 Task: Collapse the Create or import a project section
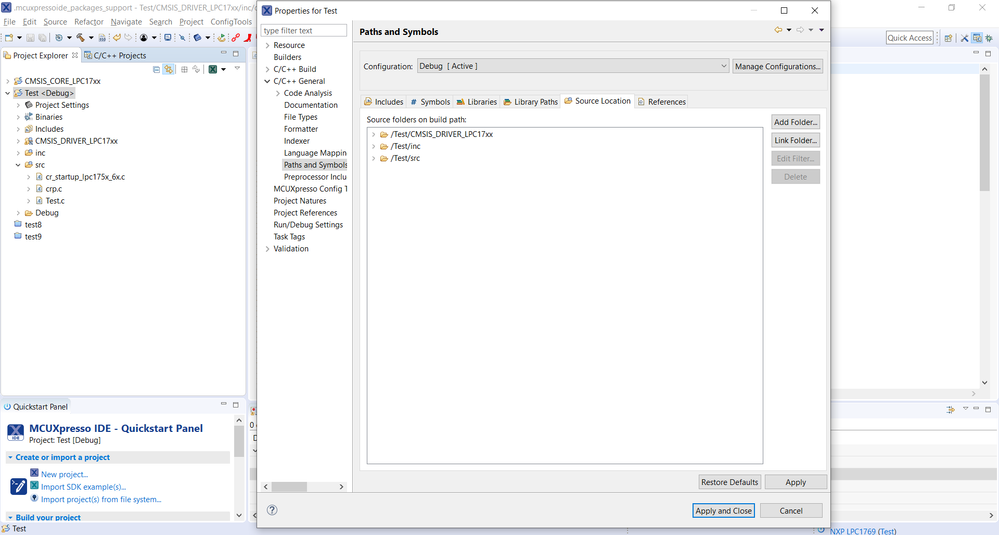pyautogui.click(x=10, y=457)
